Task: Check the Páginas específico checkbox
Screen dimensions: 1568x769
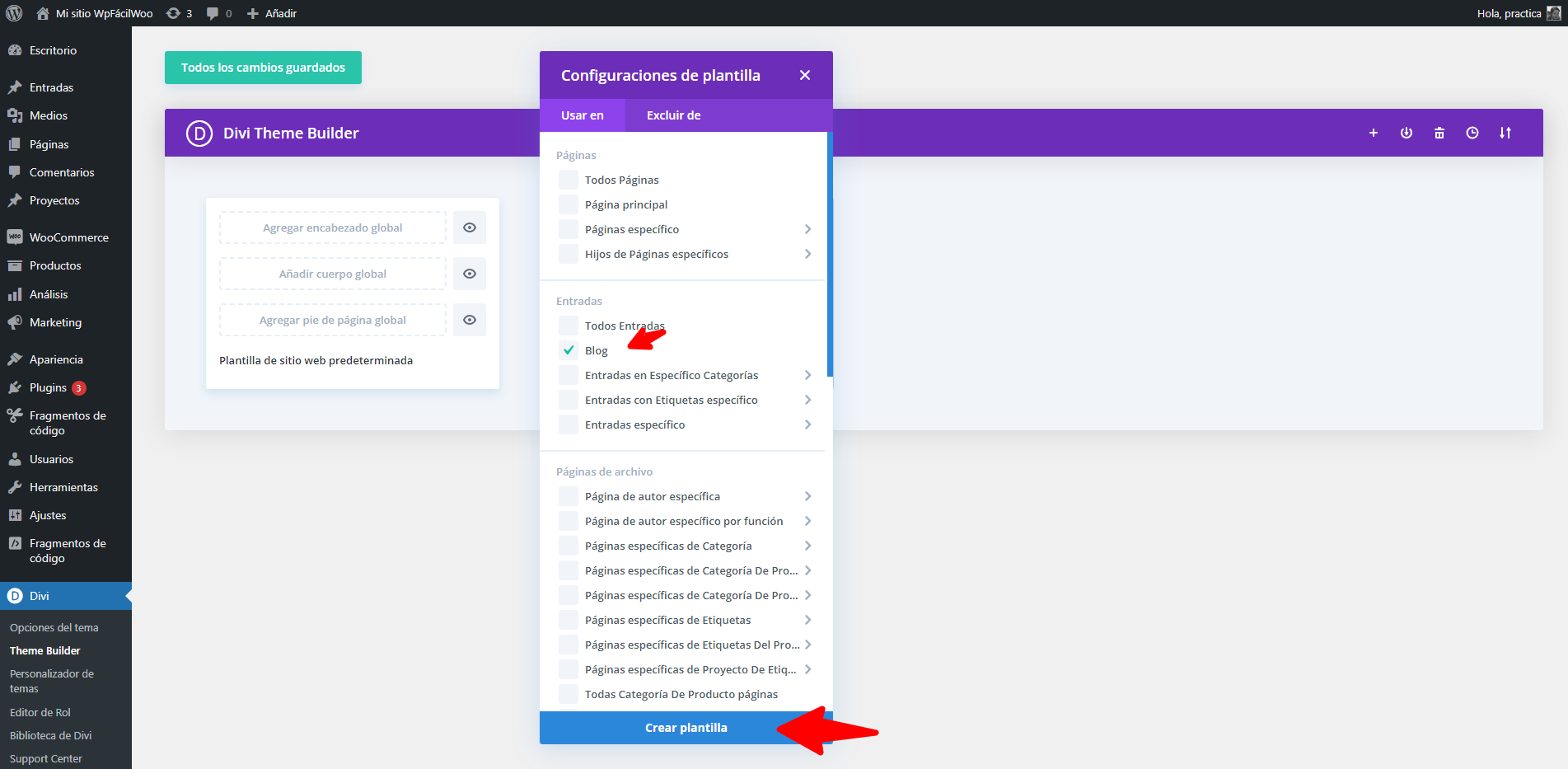Action: click(569, 229)
